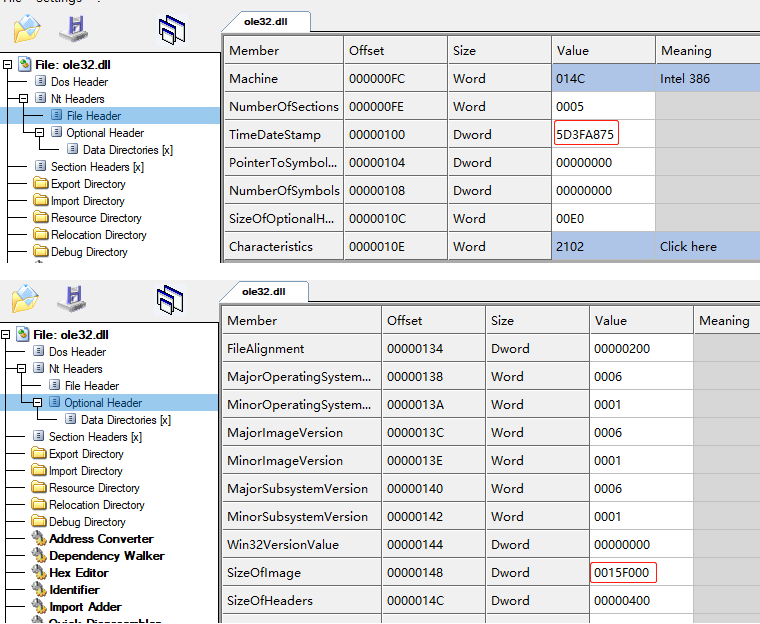Open Resource Directory folder in upper tree
Screen dimensions: 760x624
tap(96, 218)
